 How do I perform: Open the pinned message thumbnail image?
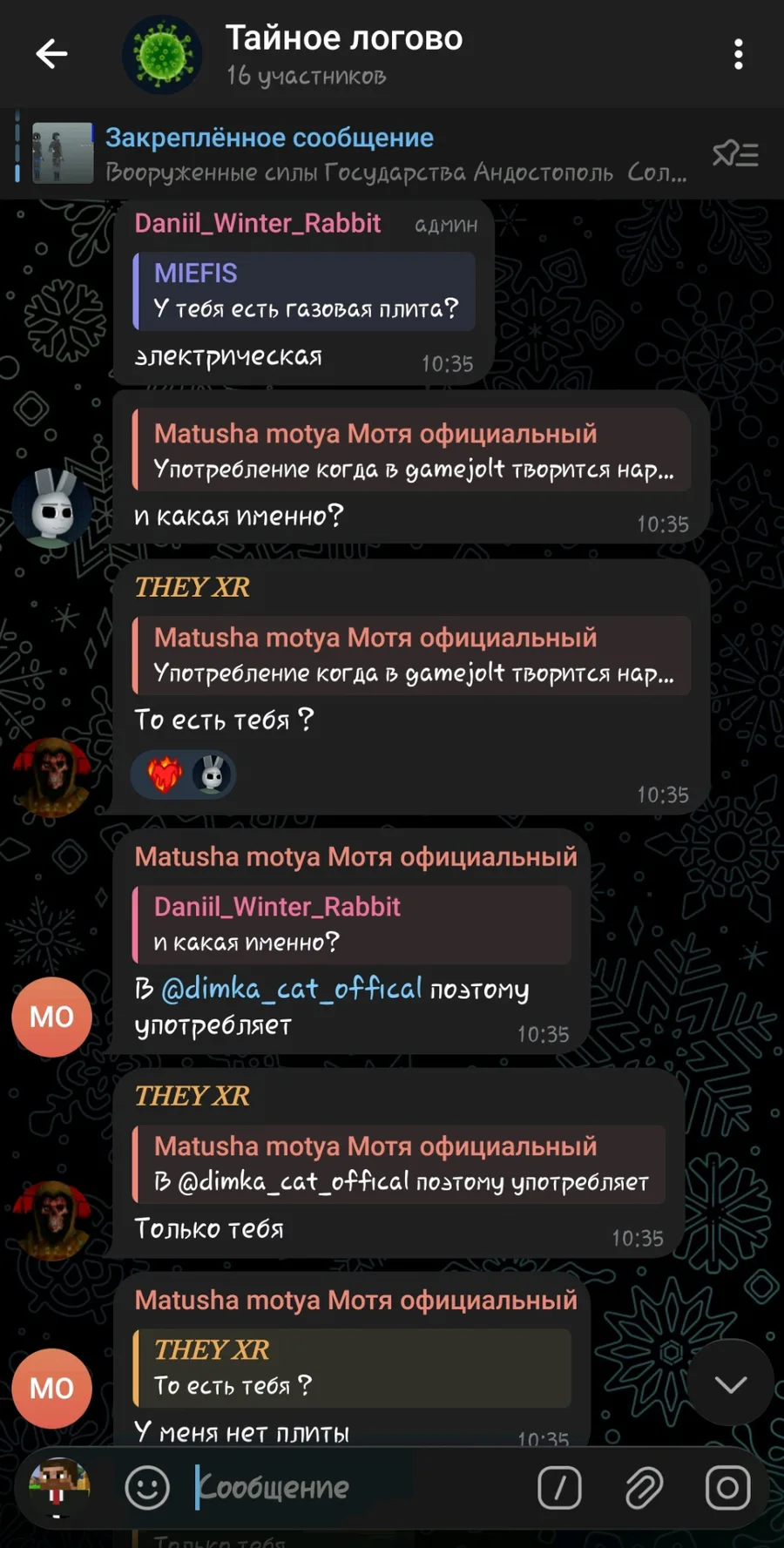pyautogui.click(x=63, y=153)
